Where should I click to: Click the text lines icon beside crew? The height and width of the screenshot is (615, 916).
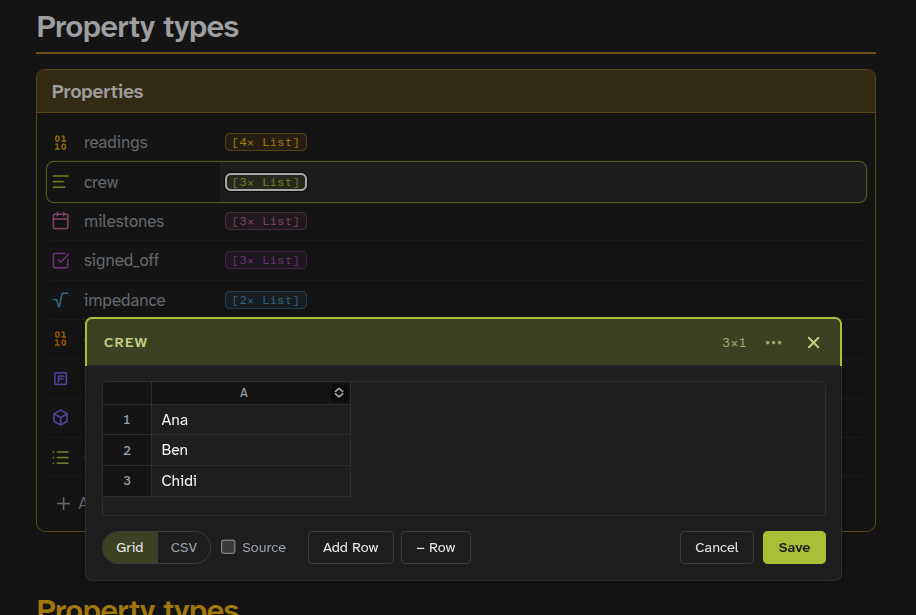click(x=61, y=182)
